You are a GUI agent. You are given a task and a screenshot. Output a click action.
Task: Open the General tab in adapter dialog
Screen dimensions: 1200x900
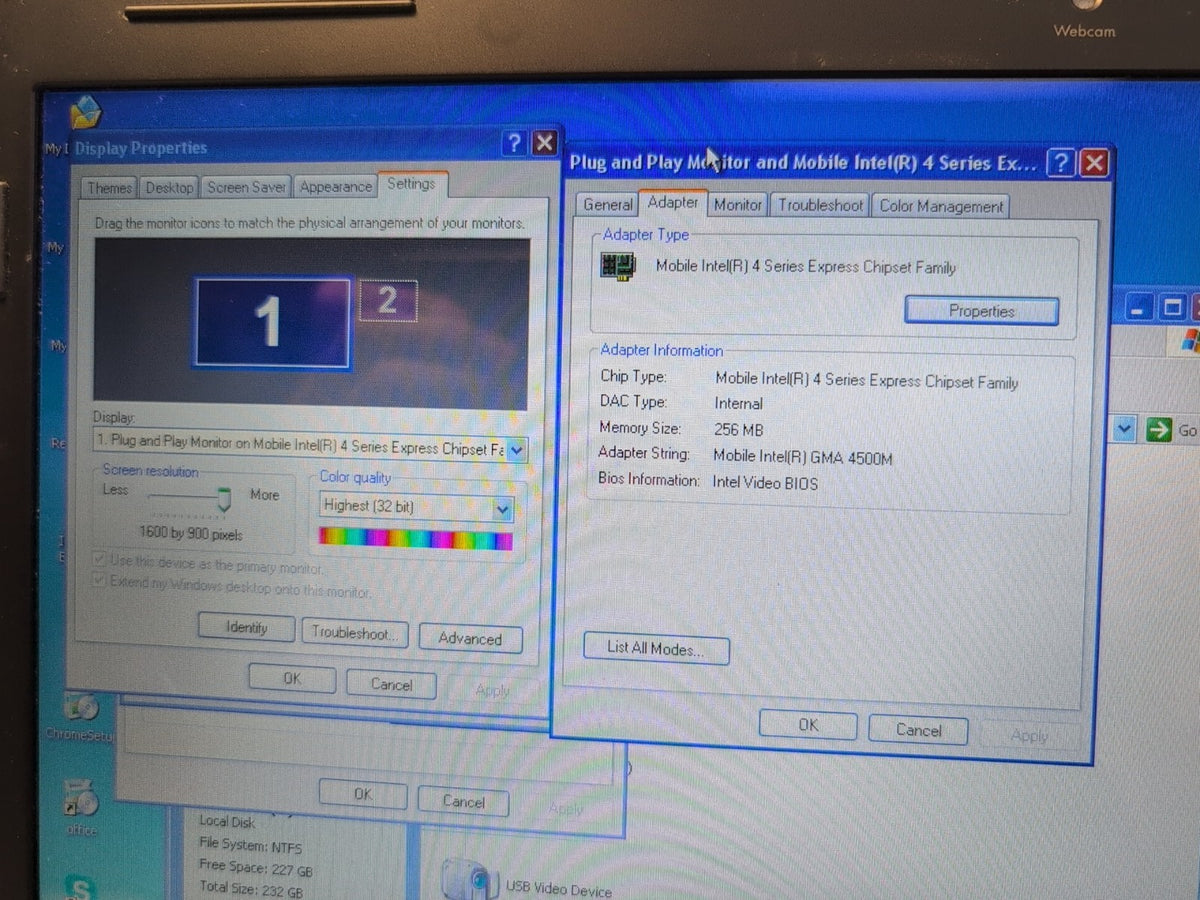tap(608, 204)
